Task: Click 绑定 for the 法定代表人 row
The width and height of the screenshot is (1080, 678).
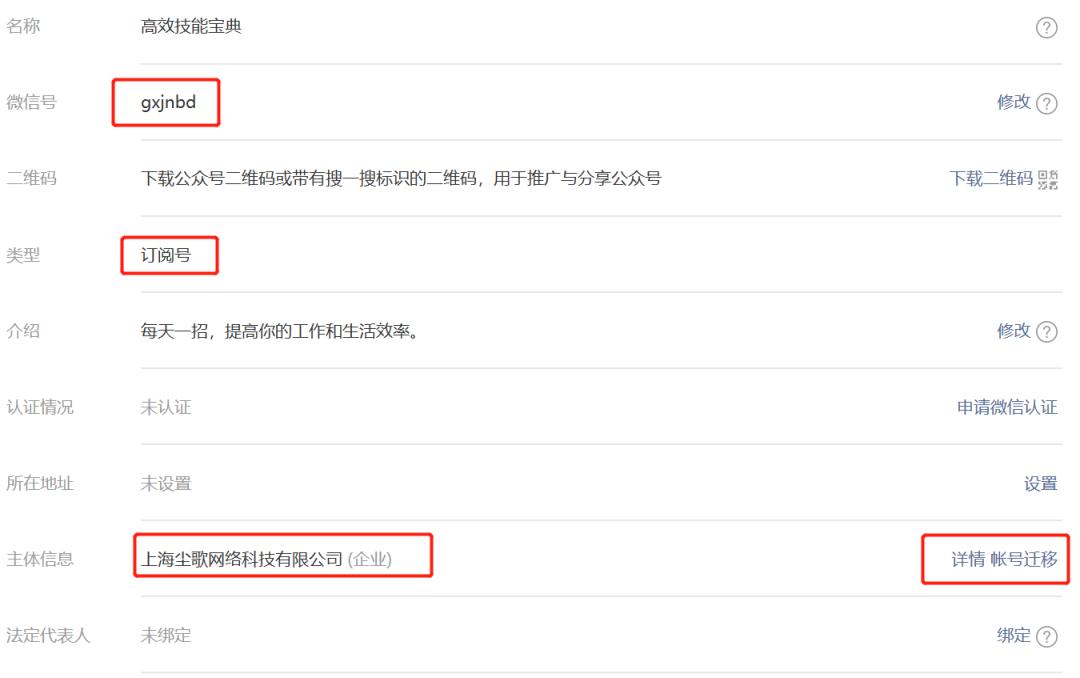Action: pyautogui.click(x=1014, y=635)
